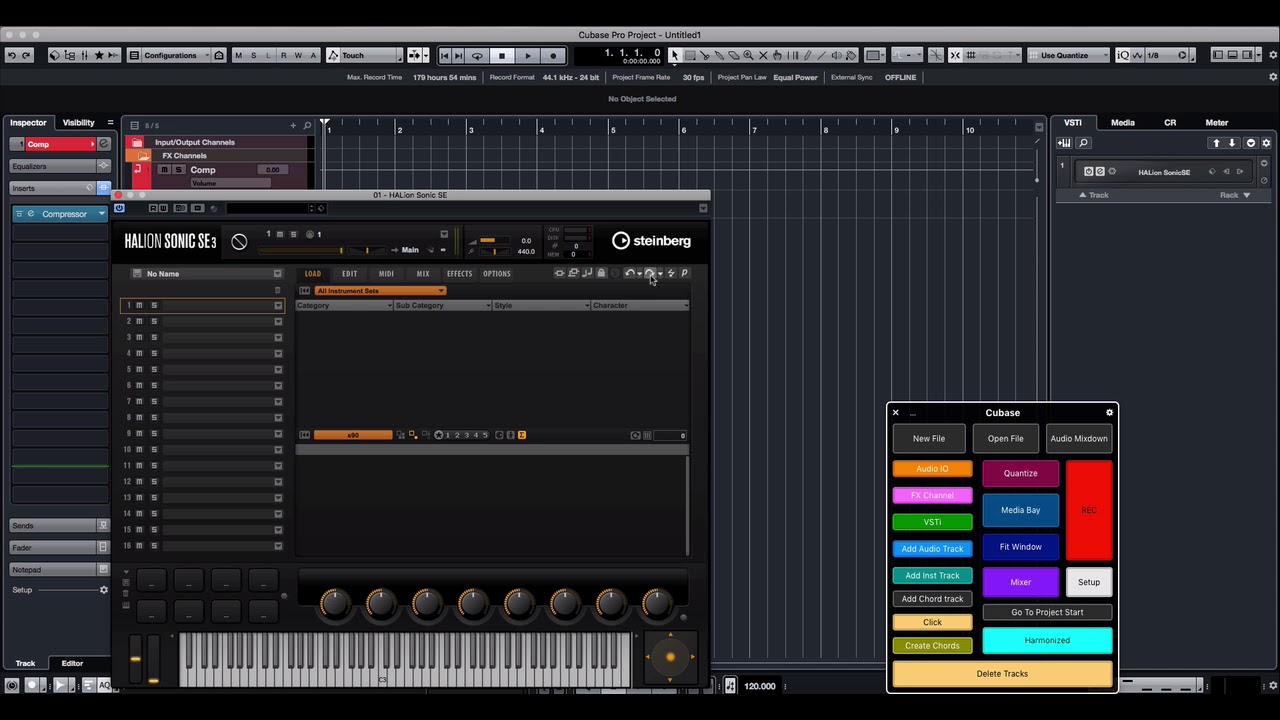Activate Solo S button in toolbar
The width and height of the screenshot is (1280, 720).
(x=253, y=55)
